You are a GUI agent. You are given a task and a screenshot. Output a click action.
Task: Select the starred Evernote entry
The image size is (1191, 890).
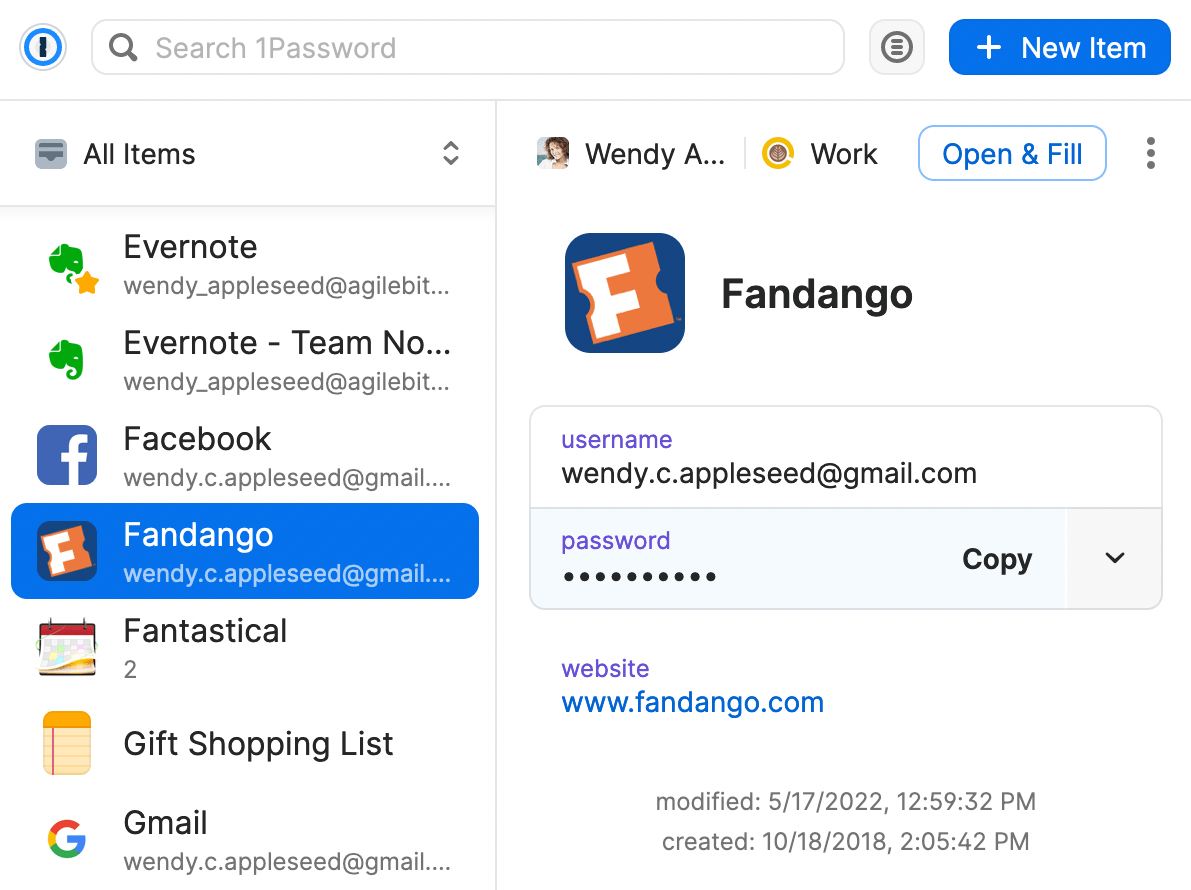(245, 264)
